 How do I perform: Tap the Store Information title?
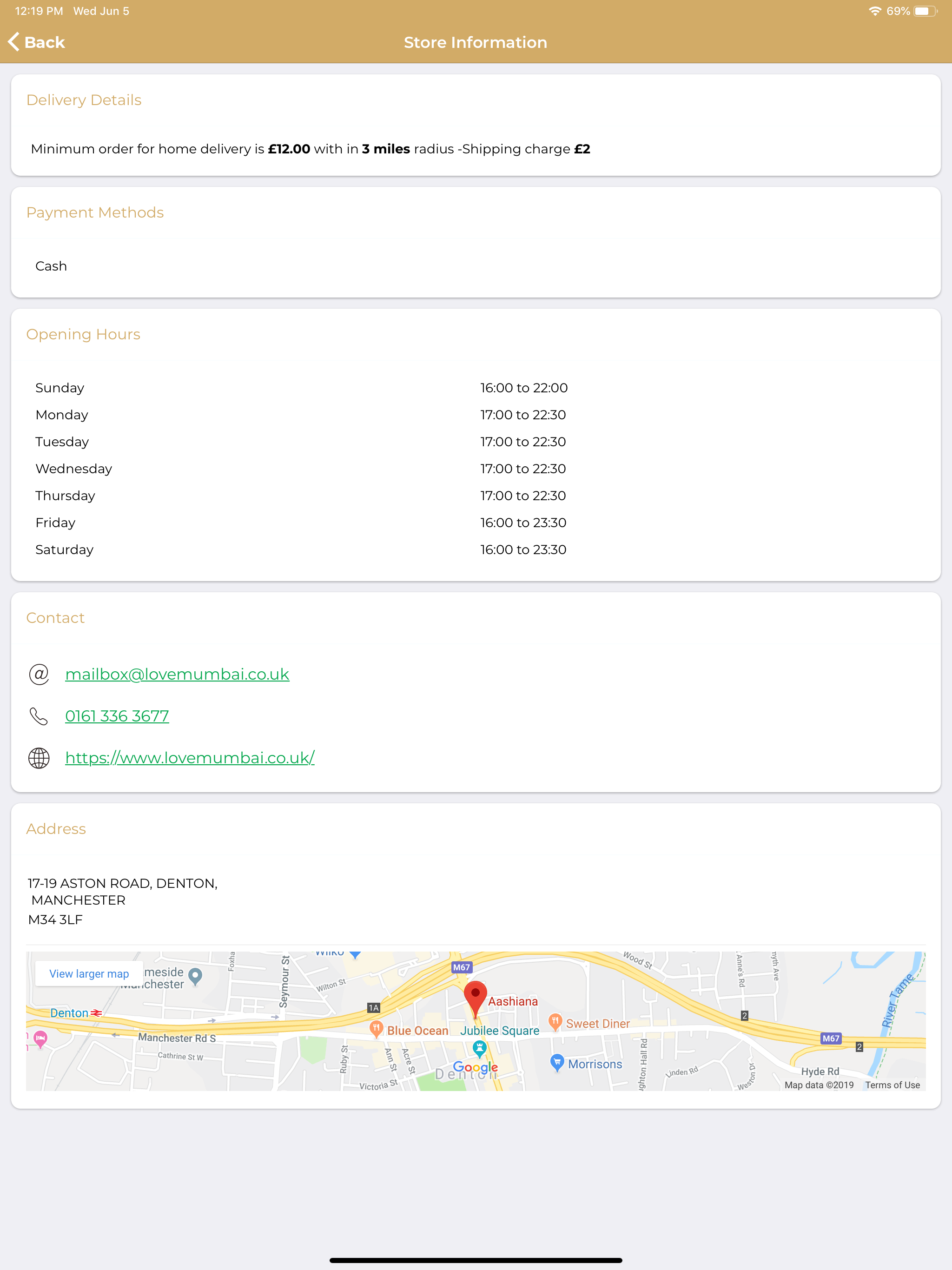476,42
